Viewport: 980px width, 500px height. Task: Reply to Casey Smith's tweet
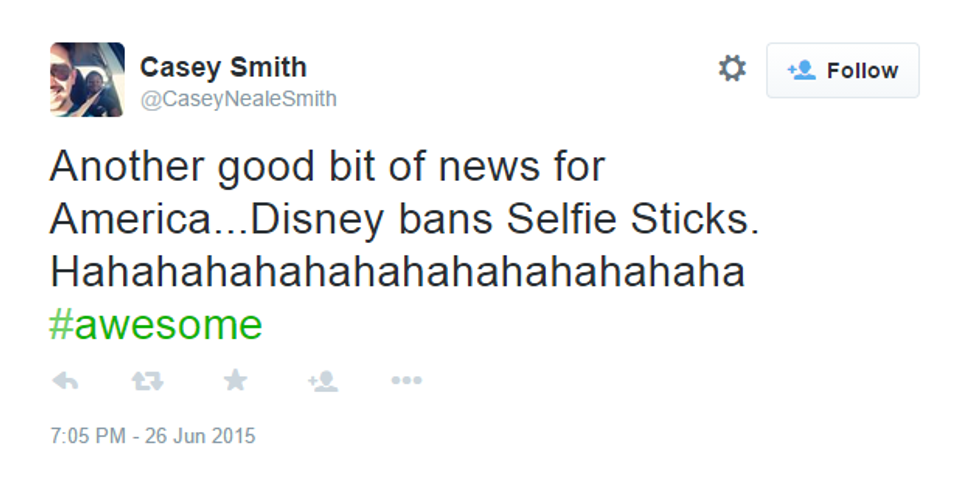point(64,381)
